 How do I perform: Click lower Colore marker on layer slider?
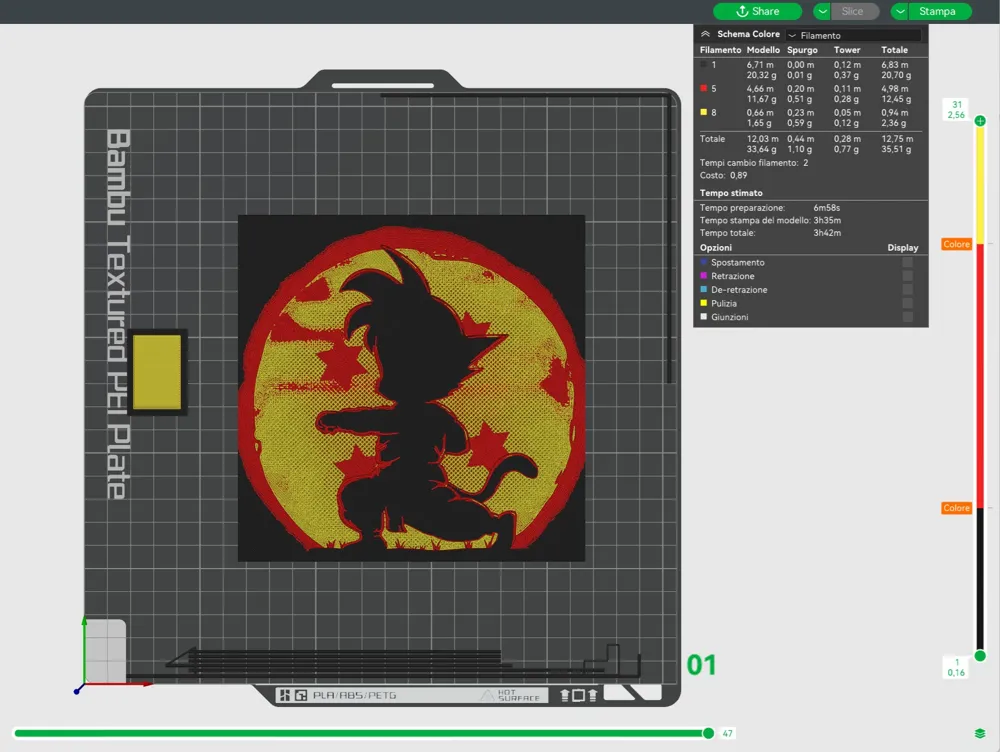coord(957,508)
